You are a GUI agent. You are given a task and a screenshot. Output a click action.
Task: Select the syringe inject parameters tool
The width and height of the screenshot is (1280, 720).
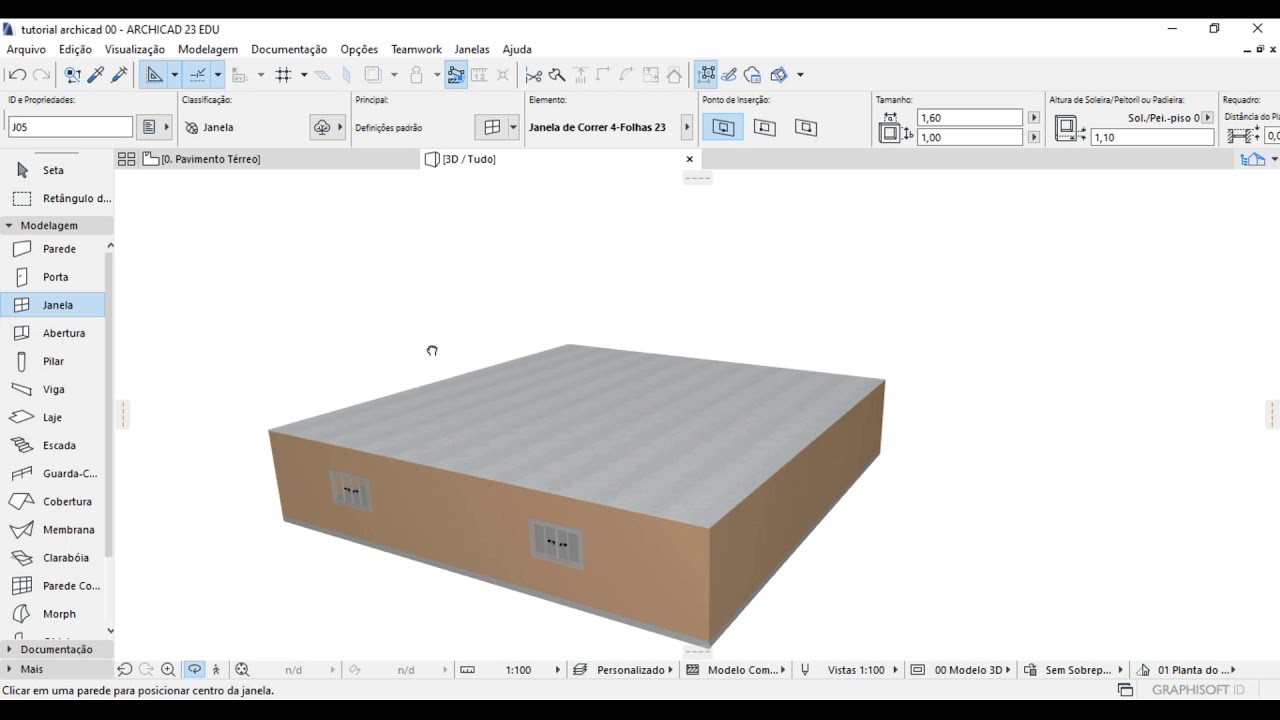[119, 75]
